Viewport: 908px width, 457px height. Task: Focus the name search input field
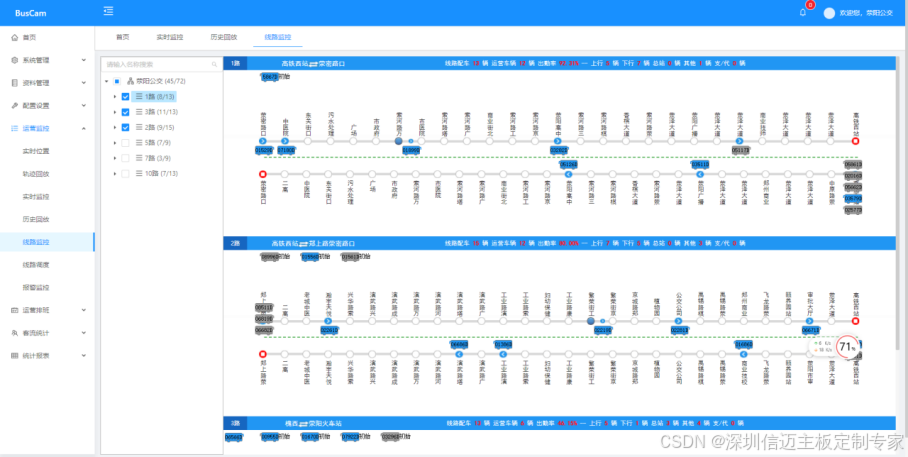click(x=155, y=64)
